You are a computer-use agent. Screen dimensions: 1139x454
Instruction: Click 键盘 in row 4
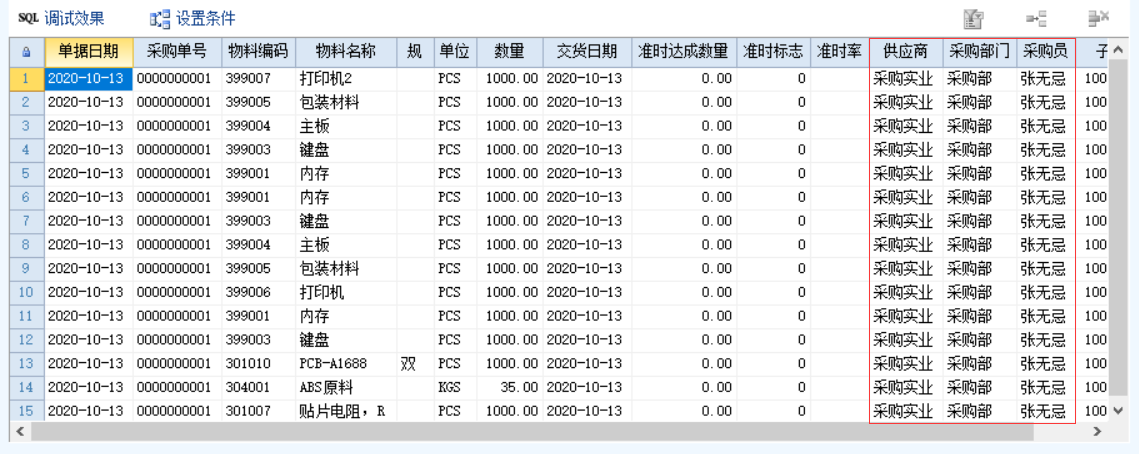pyautogui.click(x=346, y=150)
